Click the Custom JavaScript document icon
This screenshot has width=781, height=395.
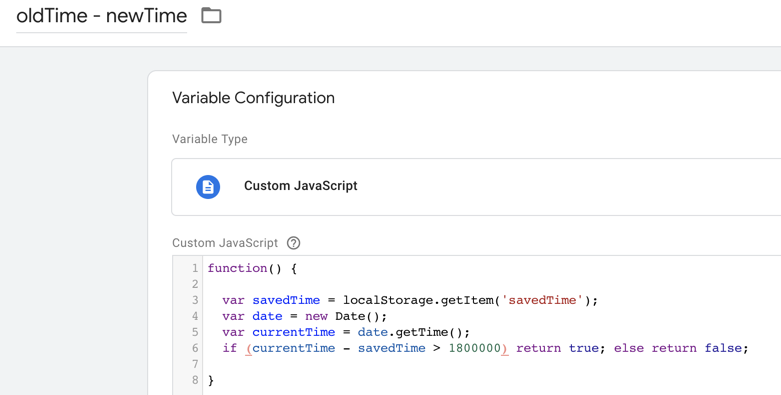point(208,187)
